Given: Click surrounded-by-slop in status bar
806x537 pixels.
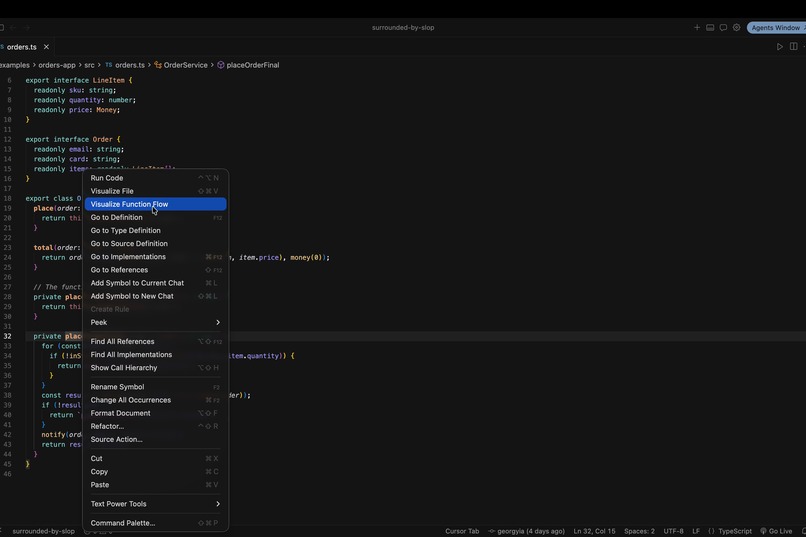Looking at the screenshot, I should pos(44,531).
